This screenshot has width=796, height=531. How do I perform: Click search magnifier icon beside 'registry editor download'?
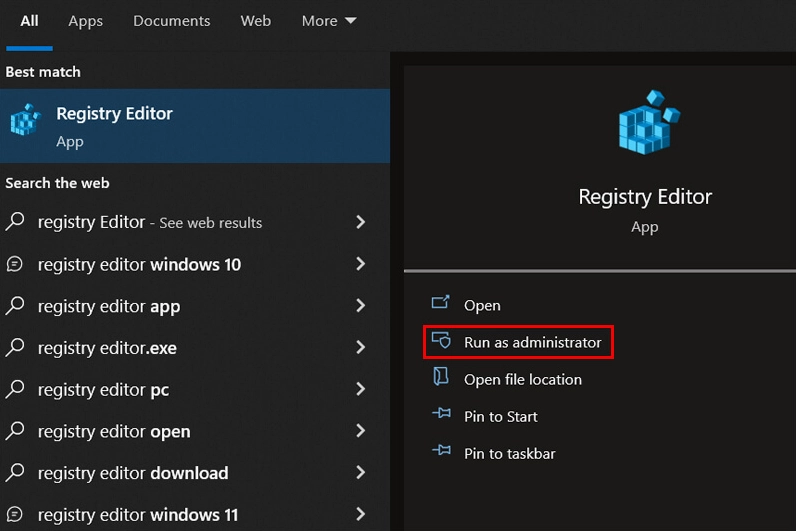15,472
